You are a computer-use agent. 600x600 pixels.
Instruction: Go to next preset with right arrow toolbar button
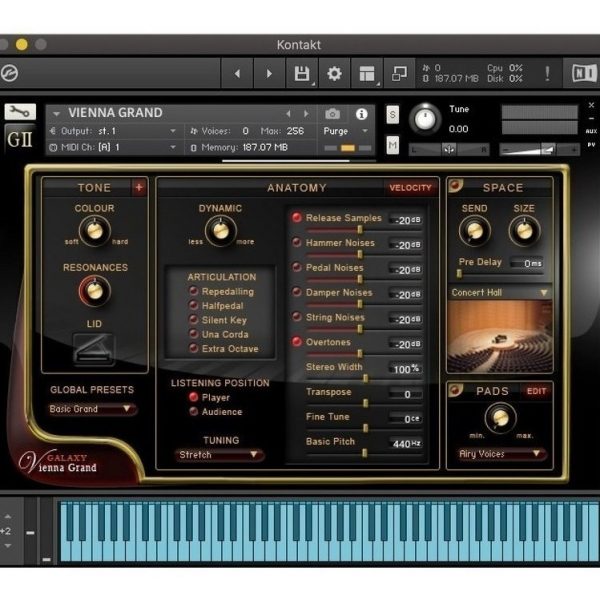269,73
